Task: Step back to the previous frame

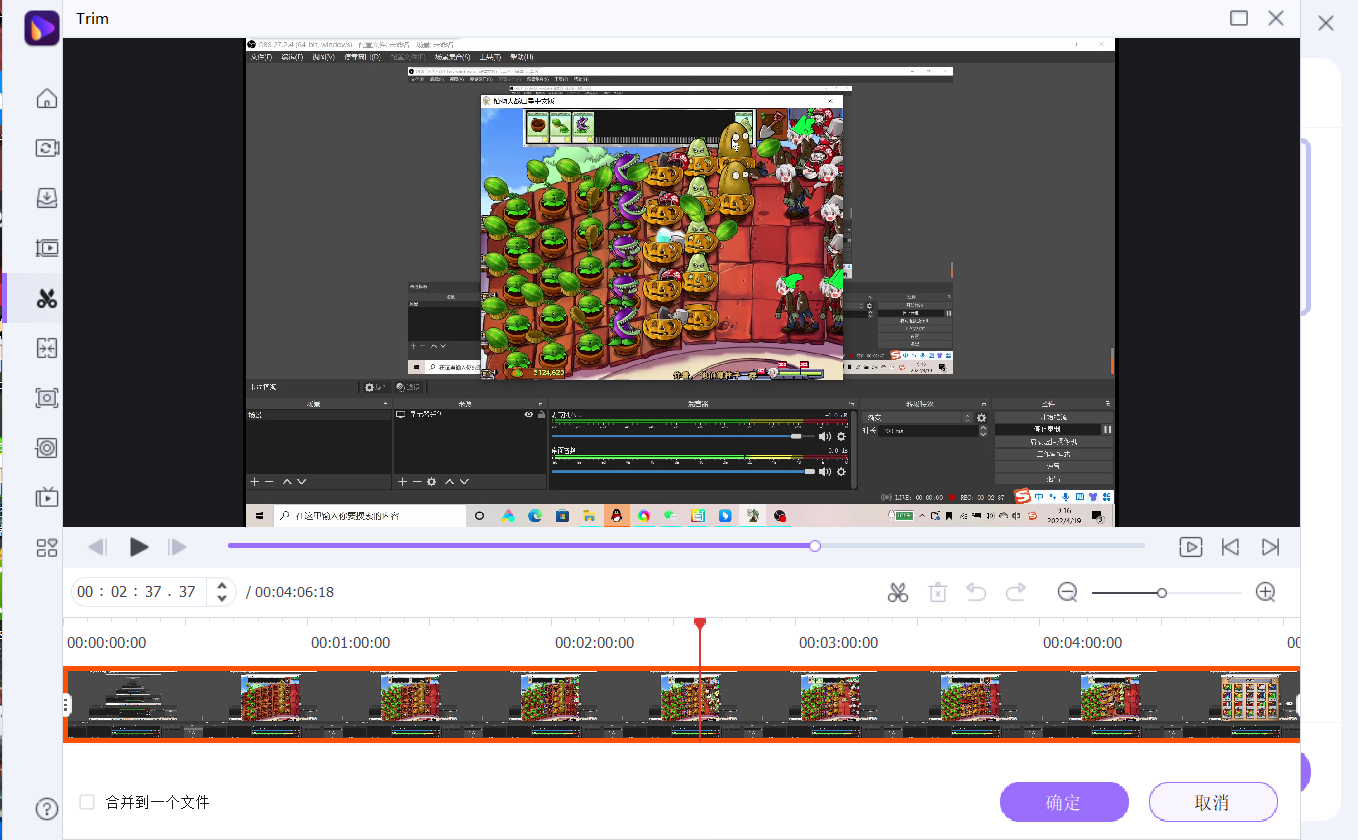Action: pos(97,547)
